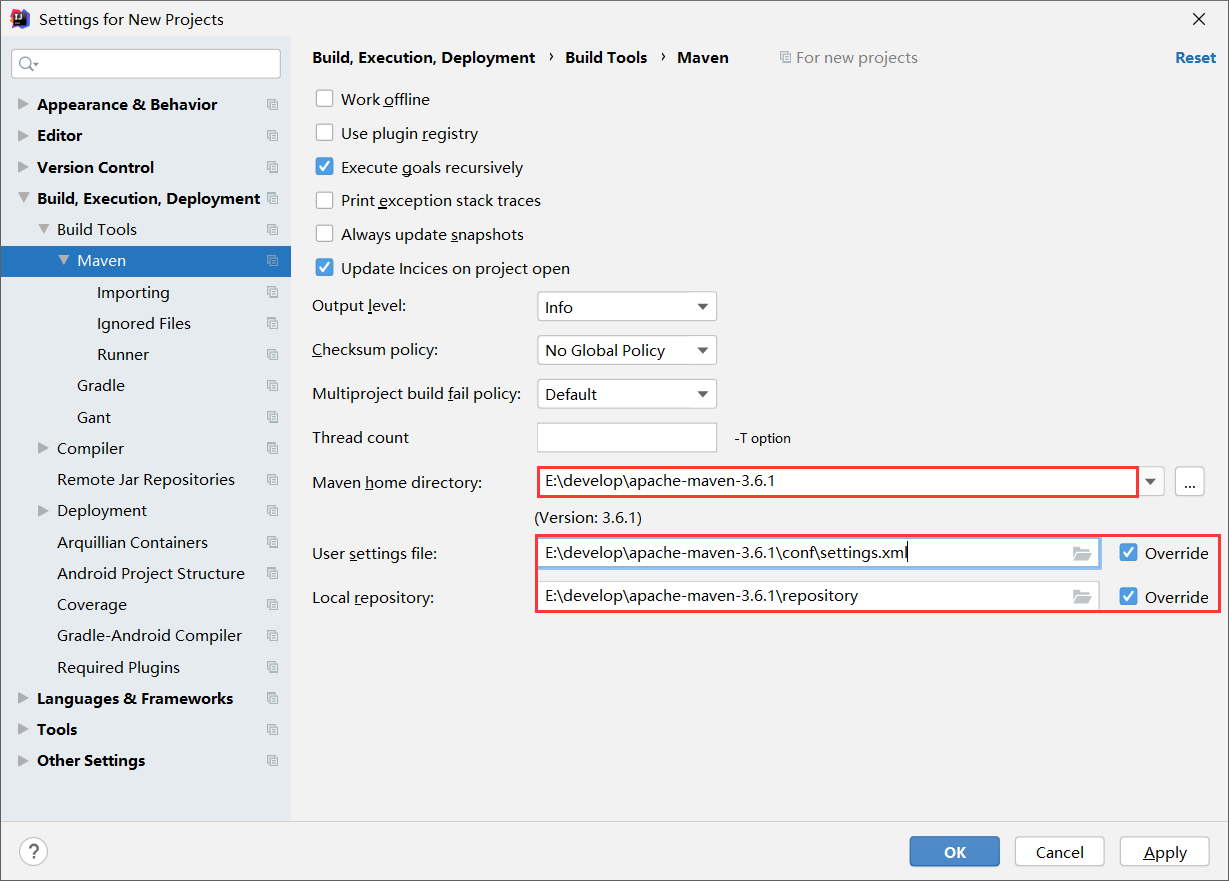Open the Checksum policy dropdown

click(x=627, y=350)
